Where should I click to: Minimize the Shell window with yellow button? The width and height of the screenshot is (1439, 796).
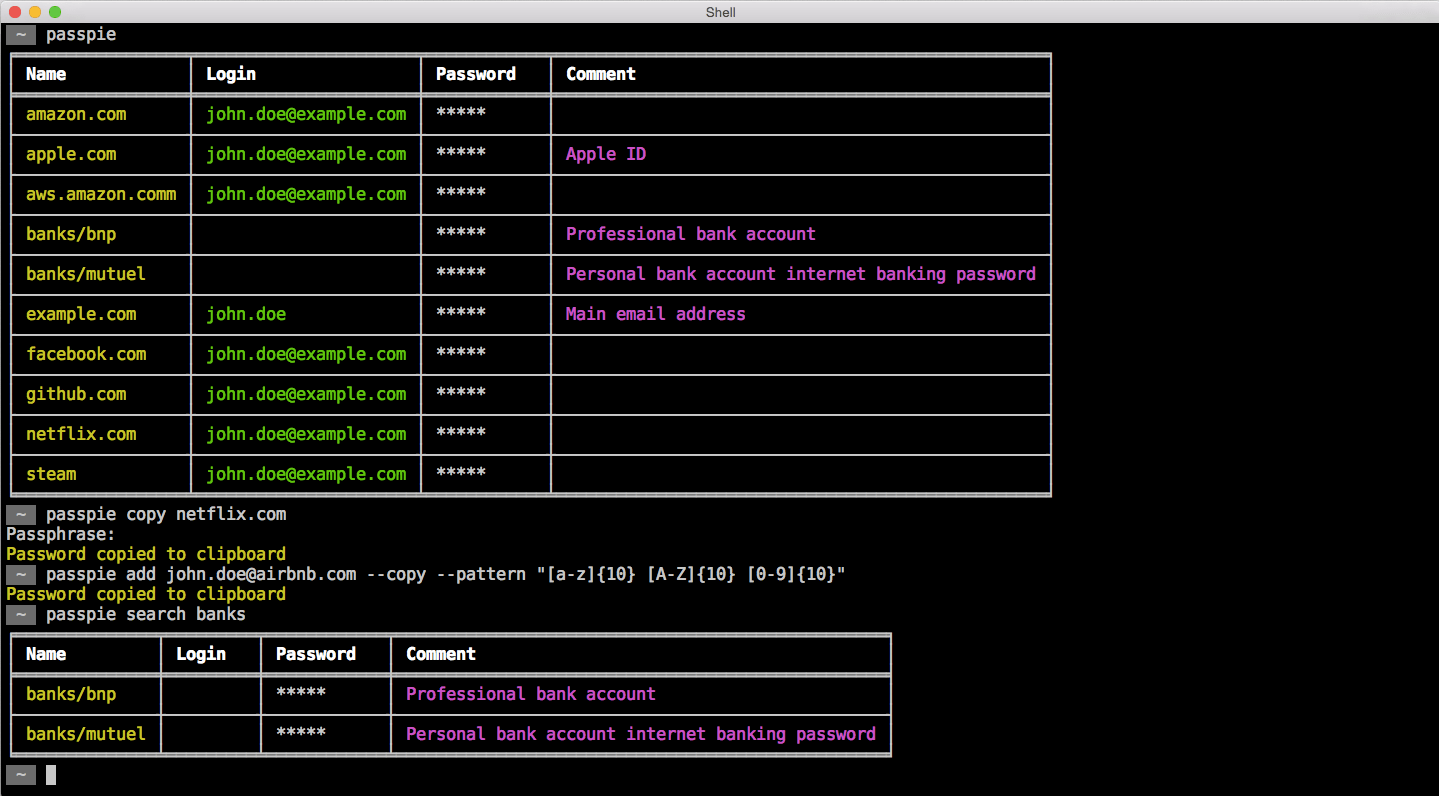coord(35,12)
